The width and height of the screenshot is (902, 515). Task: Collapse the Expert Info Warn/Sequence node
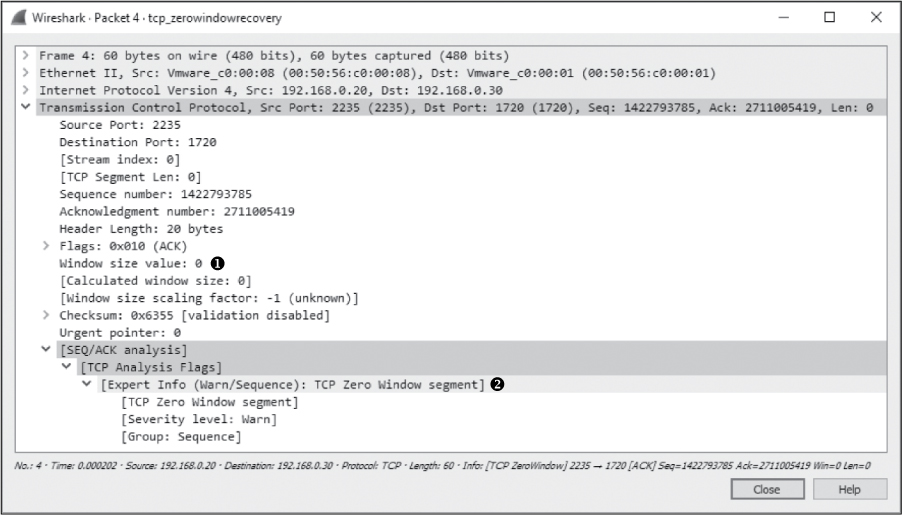pos(87,383)
